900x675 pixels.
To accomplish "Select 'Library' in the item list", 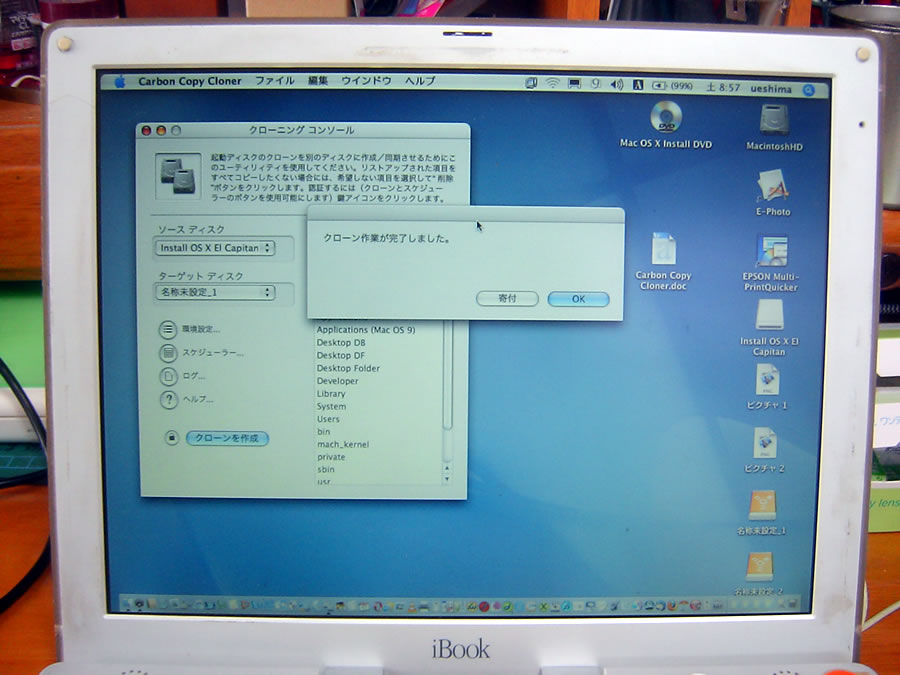I will [x=331, y=394].
